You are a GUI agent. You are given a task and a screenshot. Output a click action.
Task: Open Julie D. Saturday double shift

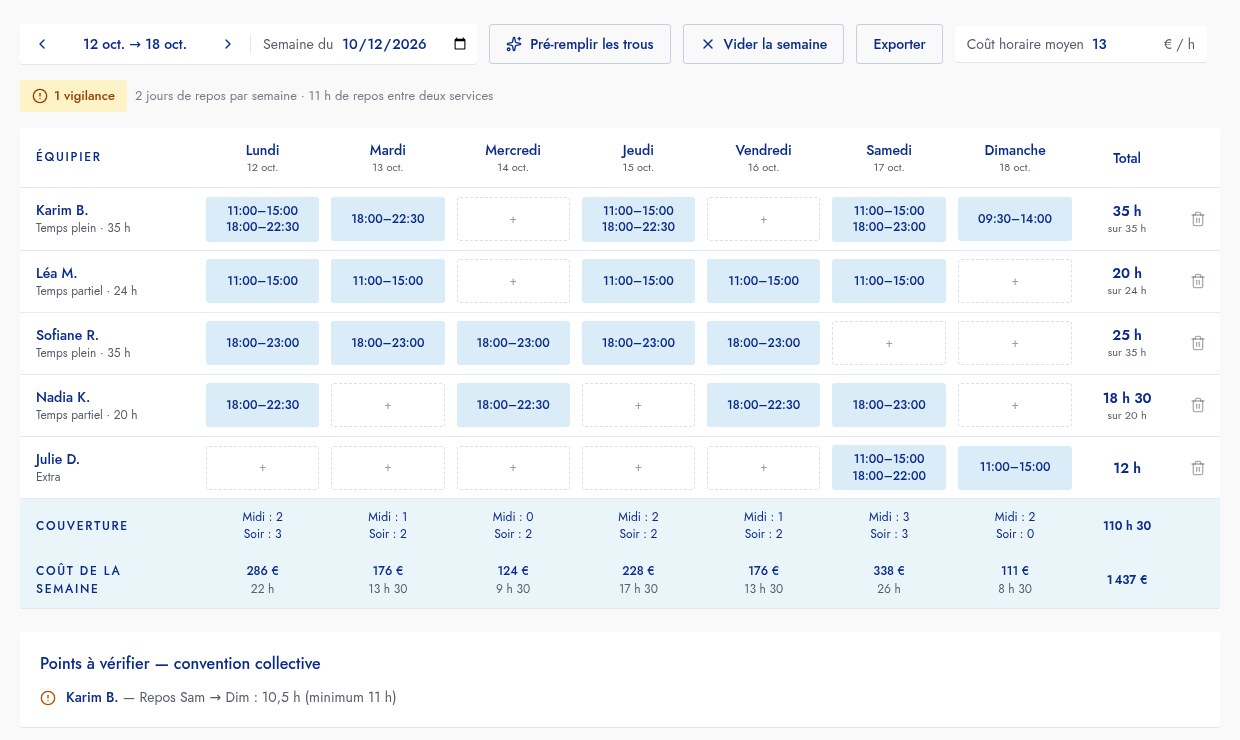(x=889, y=467)
